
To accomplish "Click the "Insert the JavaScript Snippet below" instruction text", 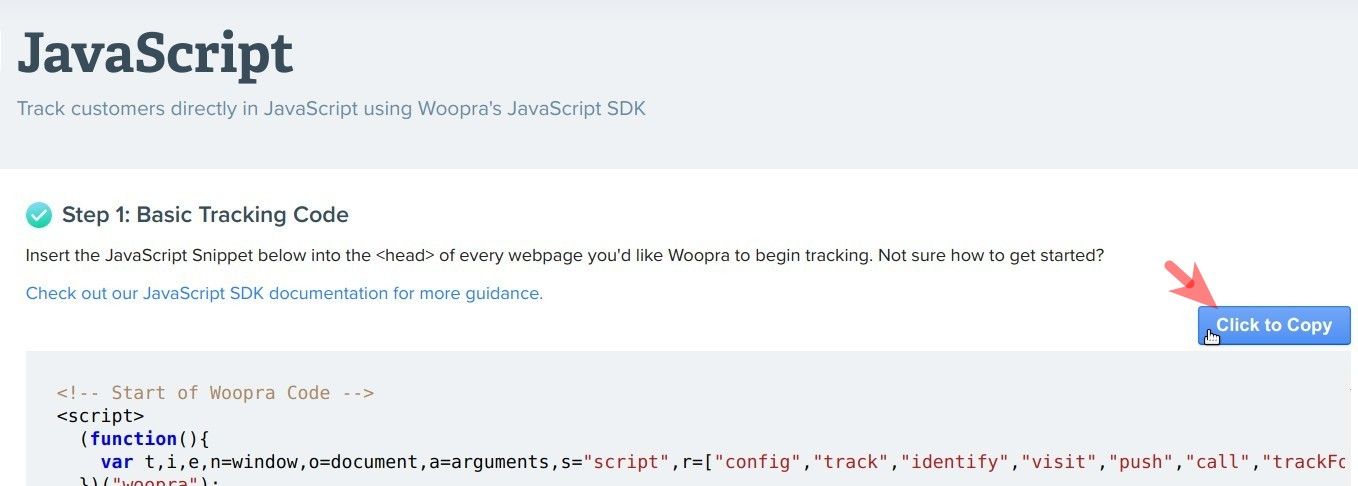I will click(565, 255).
